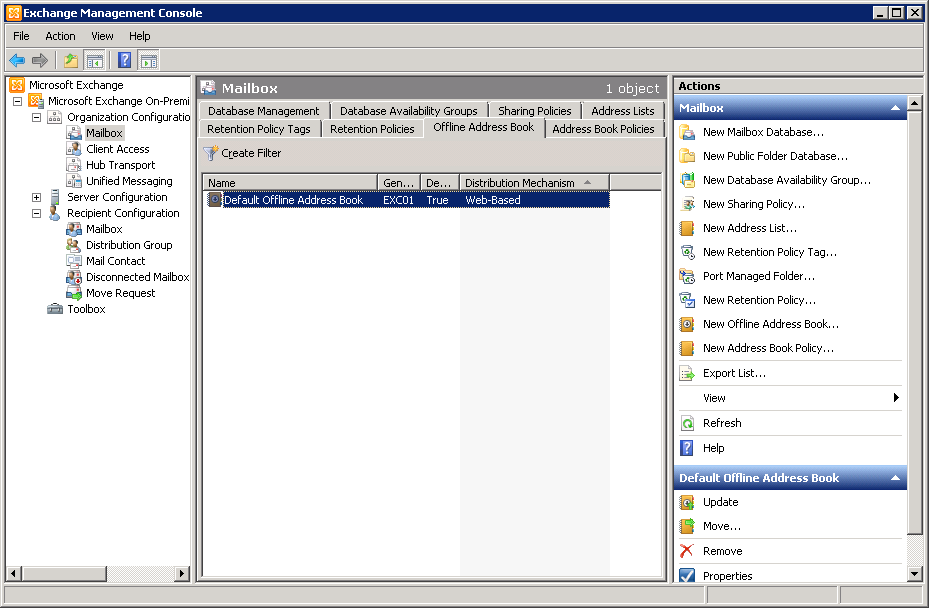The height and width of the screenshot is (608, 929).
Task: Expand the Server Configuration tree node
Action: pyautogui.click(x=37, y=197)
